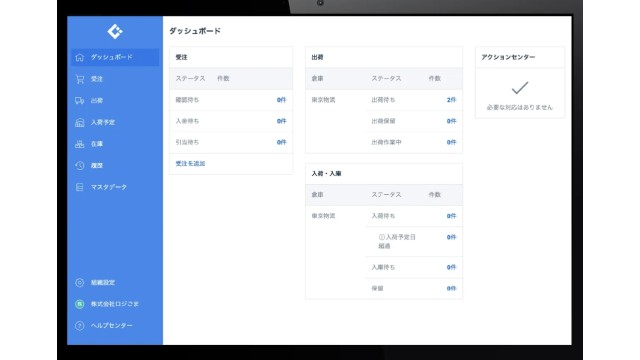The image size is (640, 360).
Task: Open the 入荷予定 sidebar menu label
Action: point(103,122)
